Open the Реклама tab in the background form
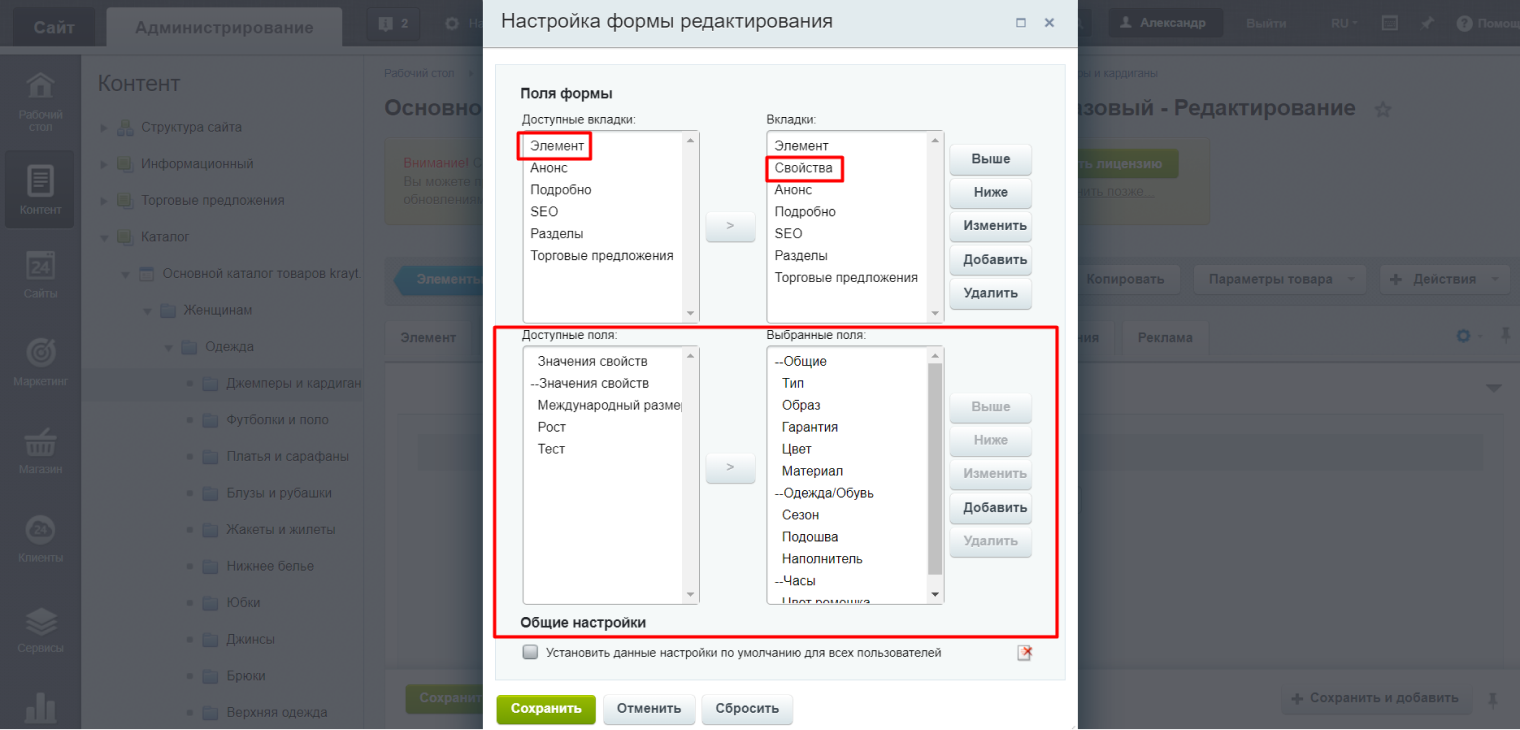1520x730 pixels. (x=1165, y=337)
